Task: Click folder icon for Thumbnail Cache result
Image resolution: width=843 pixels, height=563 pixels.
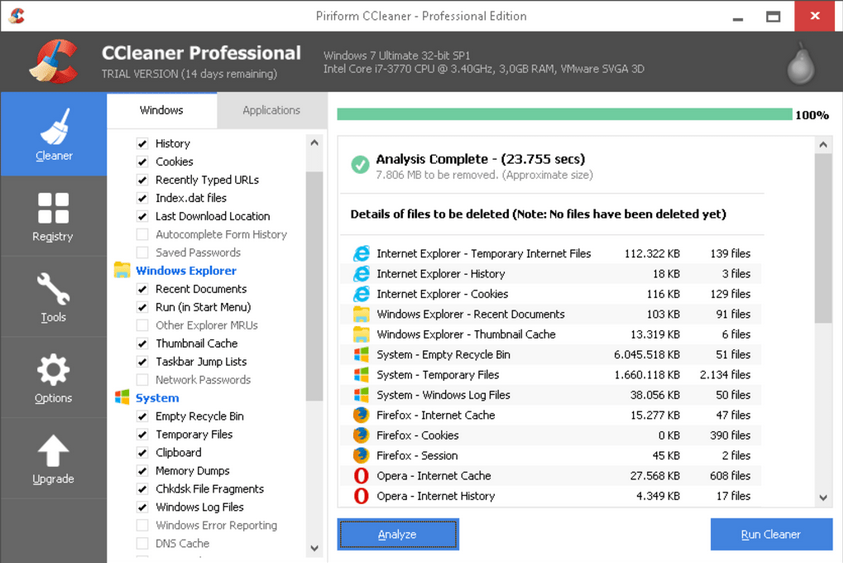Action: click(x=361, y=334)
